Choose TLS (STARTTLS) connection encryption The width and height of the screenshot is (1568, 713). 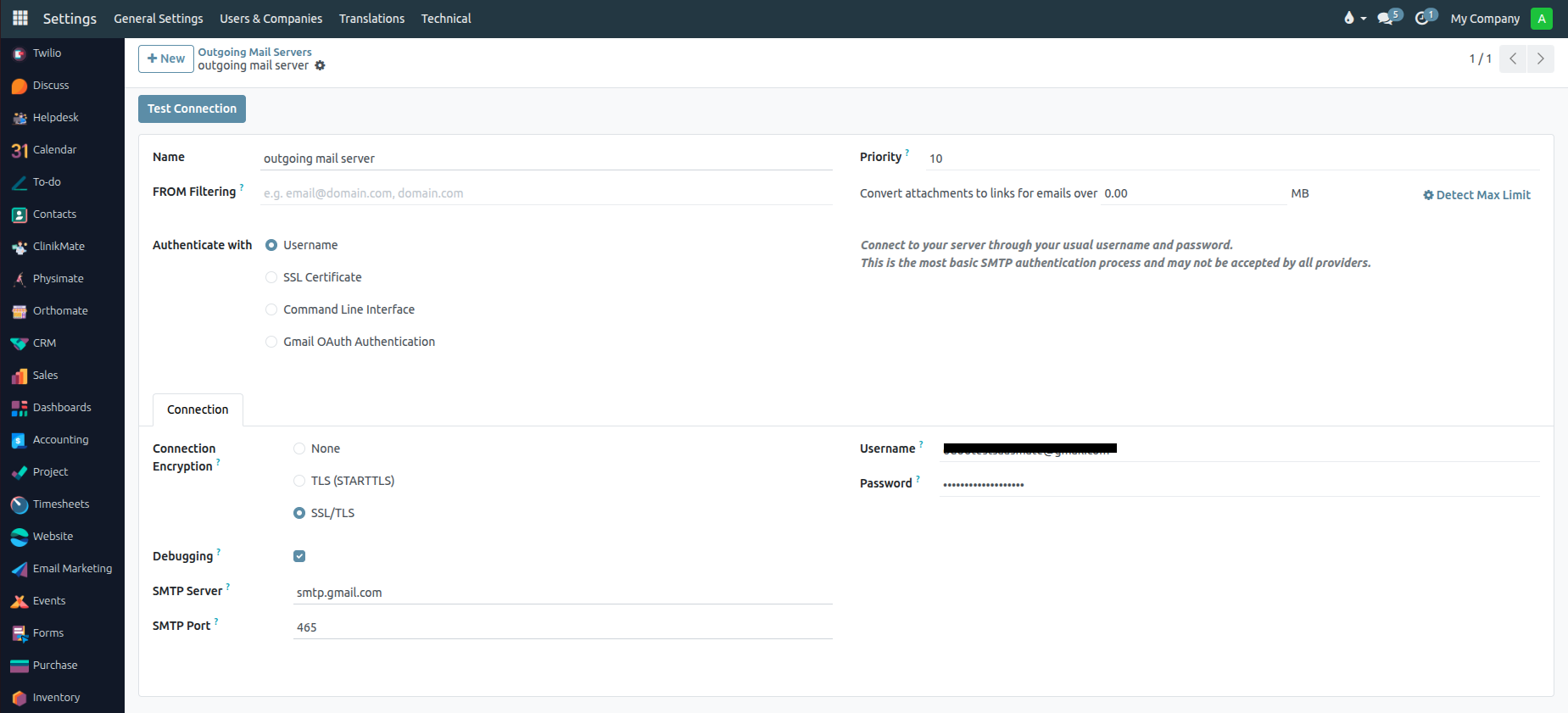(x=299, y=481)
